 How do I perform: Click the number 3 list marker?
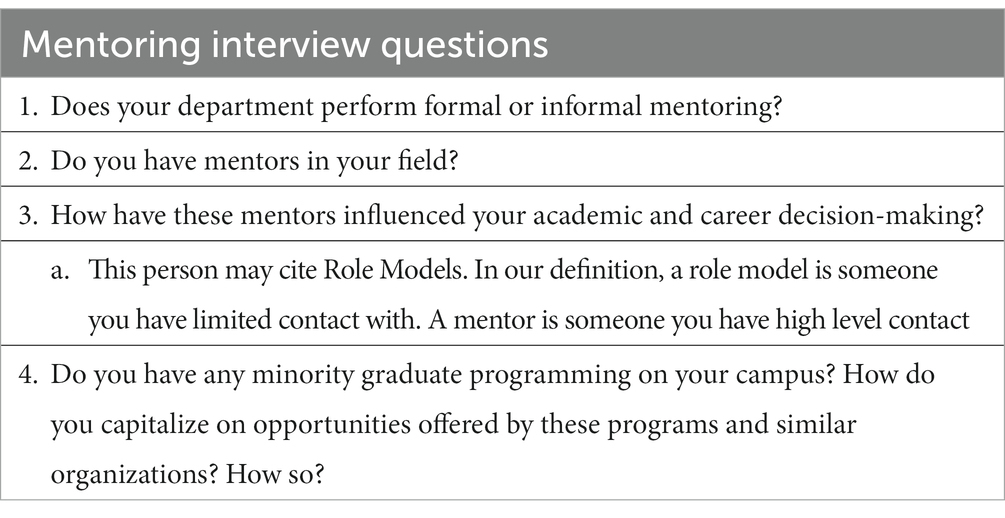29,215
